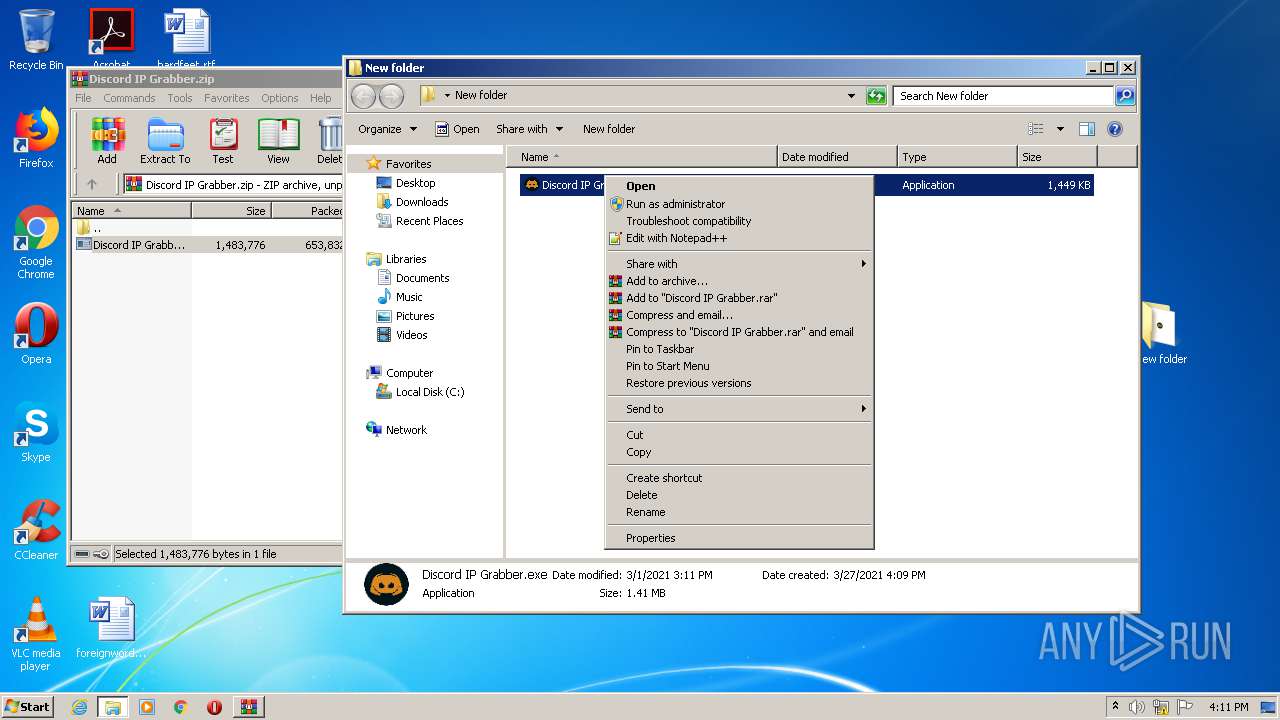
Task: Open Acrobat desktop shortcut
Action: [x=111, y=40]
